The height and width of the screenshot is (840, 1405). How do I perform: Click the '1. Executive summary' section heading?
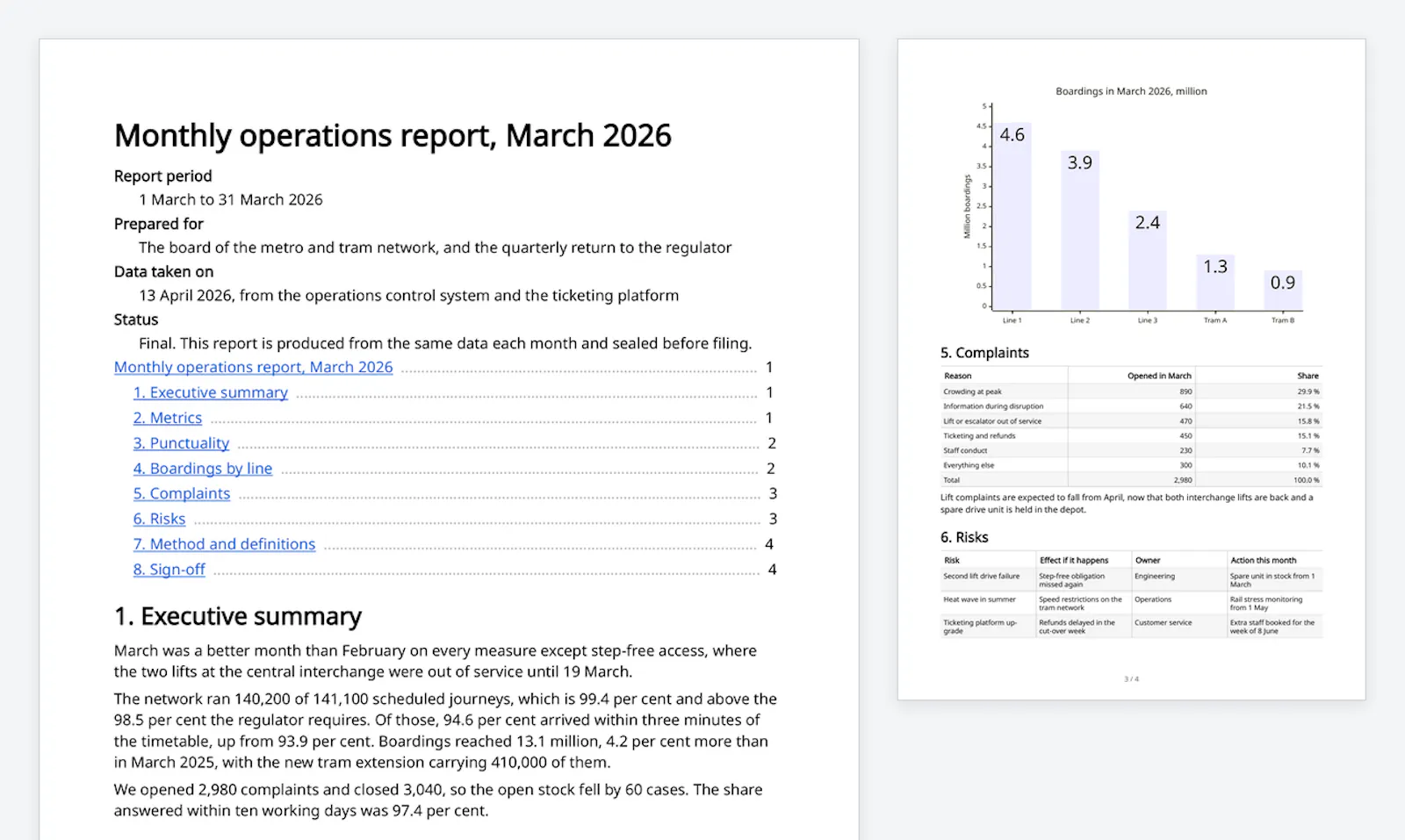coord(238,616)
